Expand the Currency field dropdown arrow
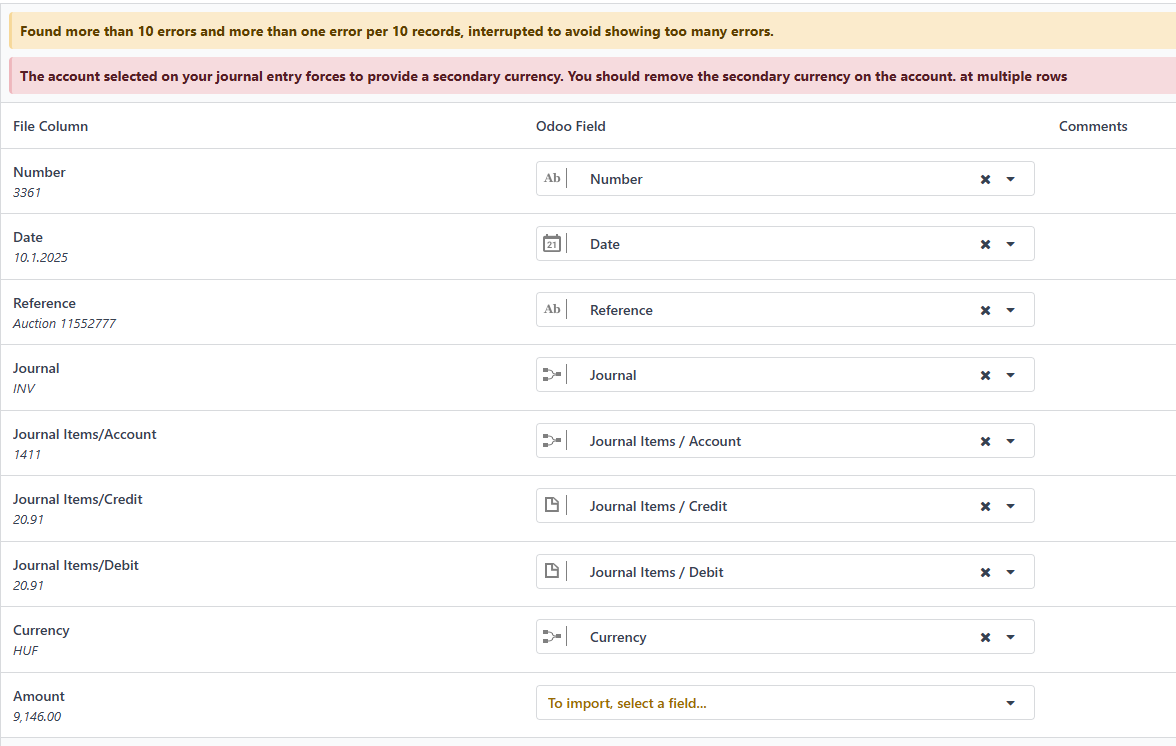 [1010, 637]
